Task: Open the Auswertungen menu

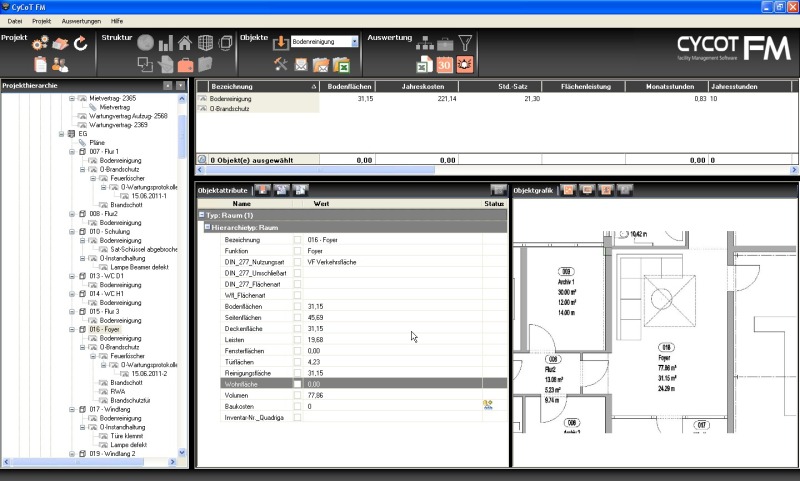Action: (x=79, y=20)
